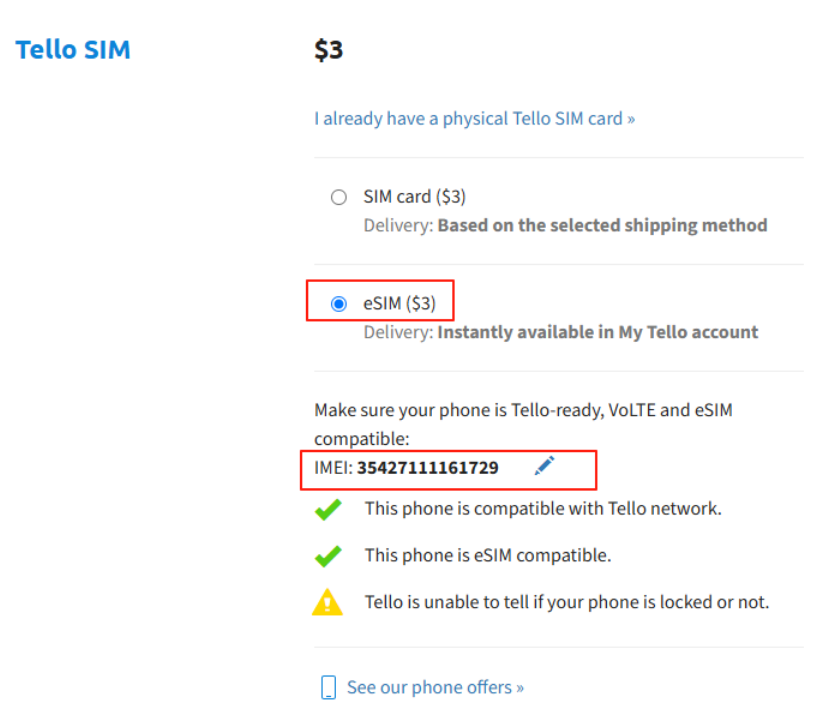Select the SIM card ($3) radio button
The height and width of the screenshot is (706, 824).
339,197
